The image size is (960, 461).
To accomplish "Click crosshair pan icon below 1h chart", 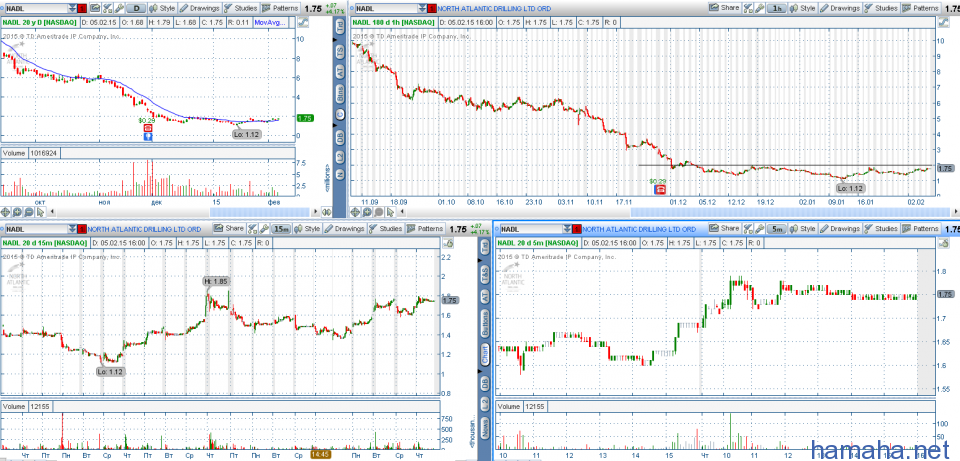I will (x=354, y=212).
